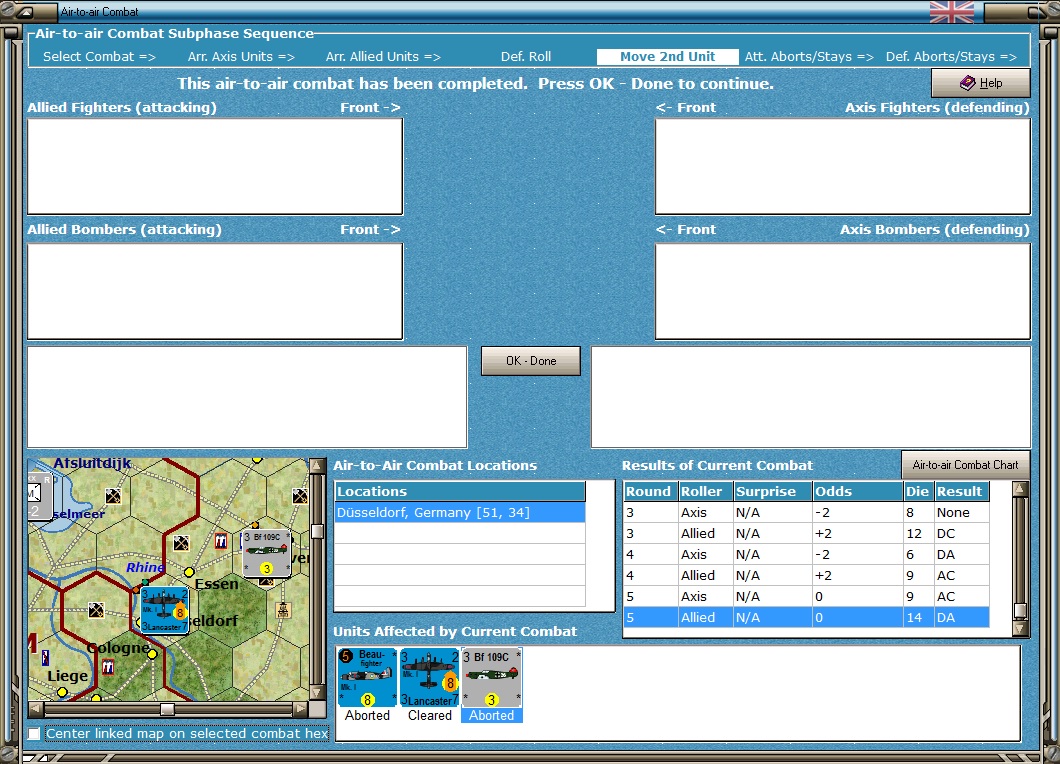The height and width of the screenshot is (764, 1060).
Task: Click the map scroll right arrow
Action: click(301, 709)
